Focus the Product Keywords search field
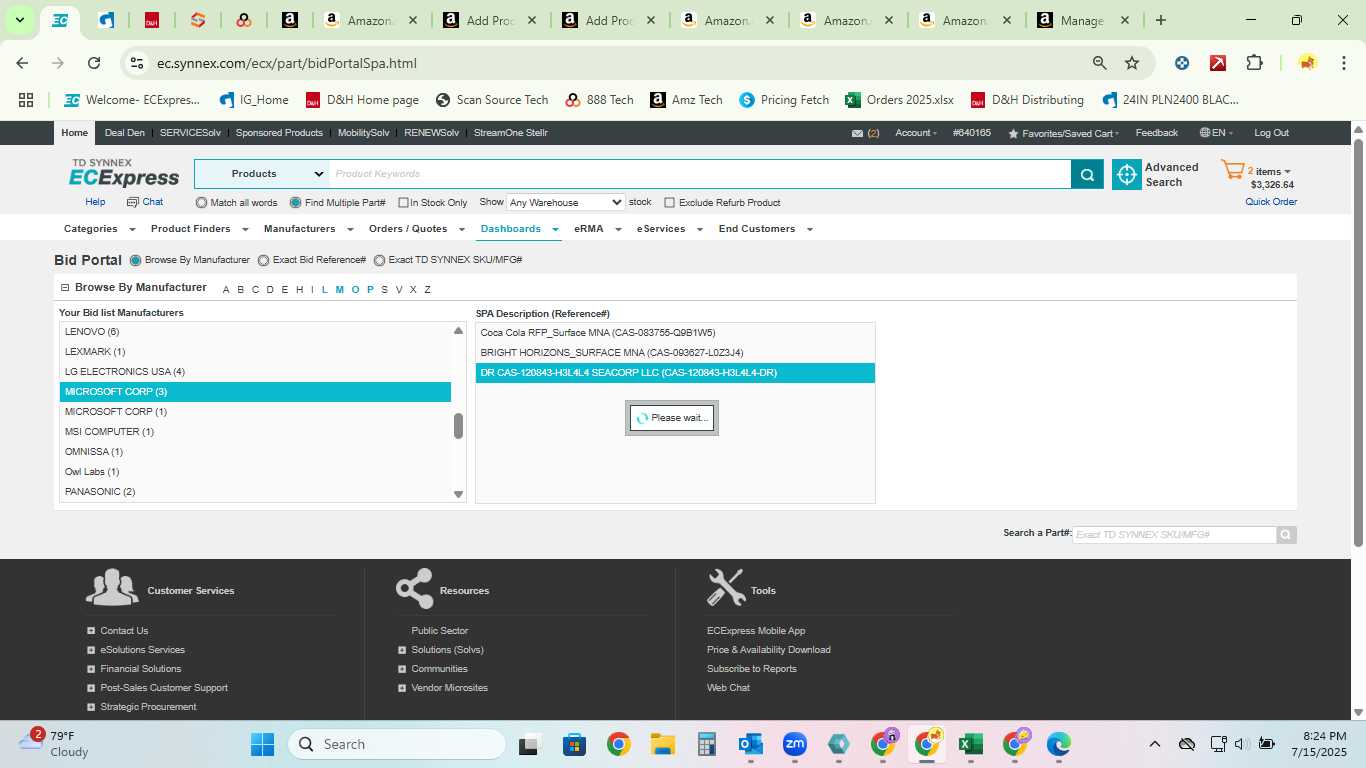Viewport: 1366px width, 768px height. pos(700,174)
